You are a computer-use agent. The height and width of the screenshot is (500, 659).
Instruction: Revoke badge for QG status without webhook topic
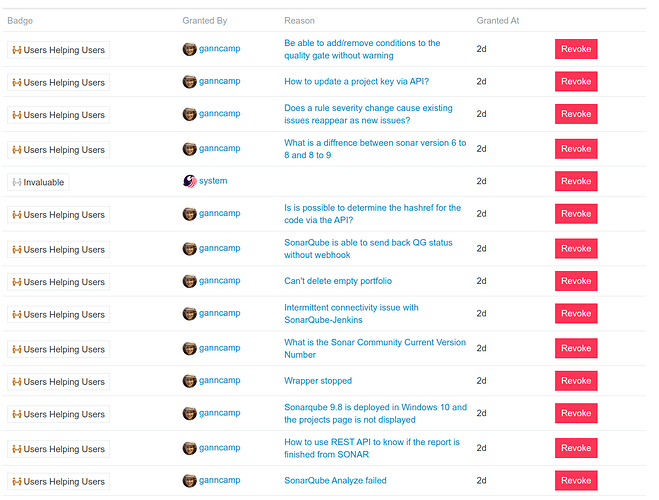tap(576, 249)
